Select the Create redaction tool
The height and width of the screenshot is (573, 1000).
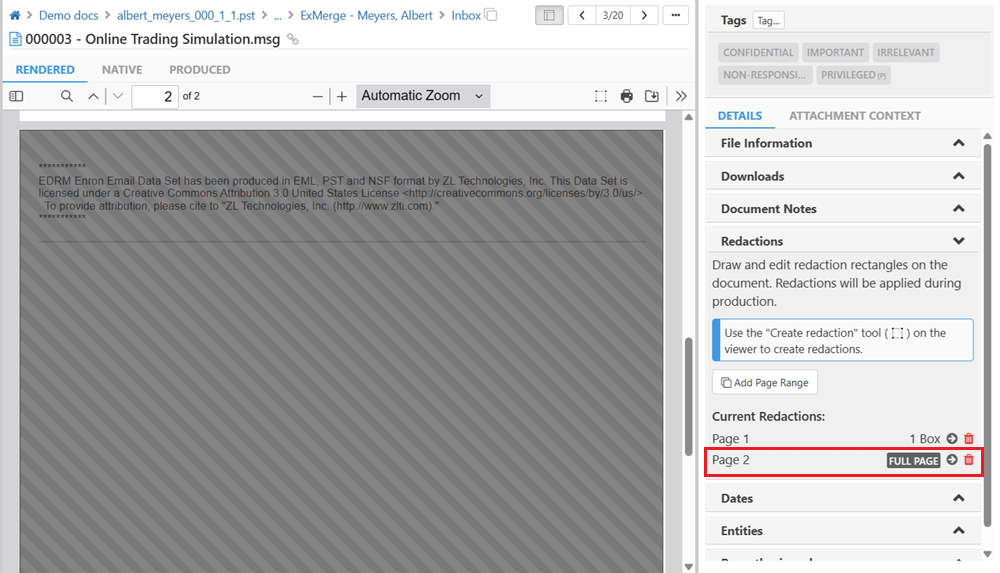(601, 96)
